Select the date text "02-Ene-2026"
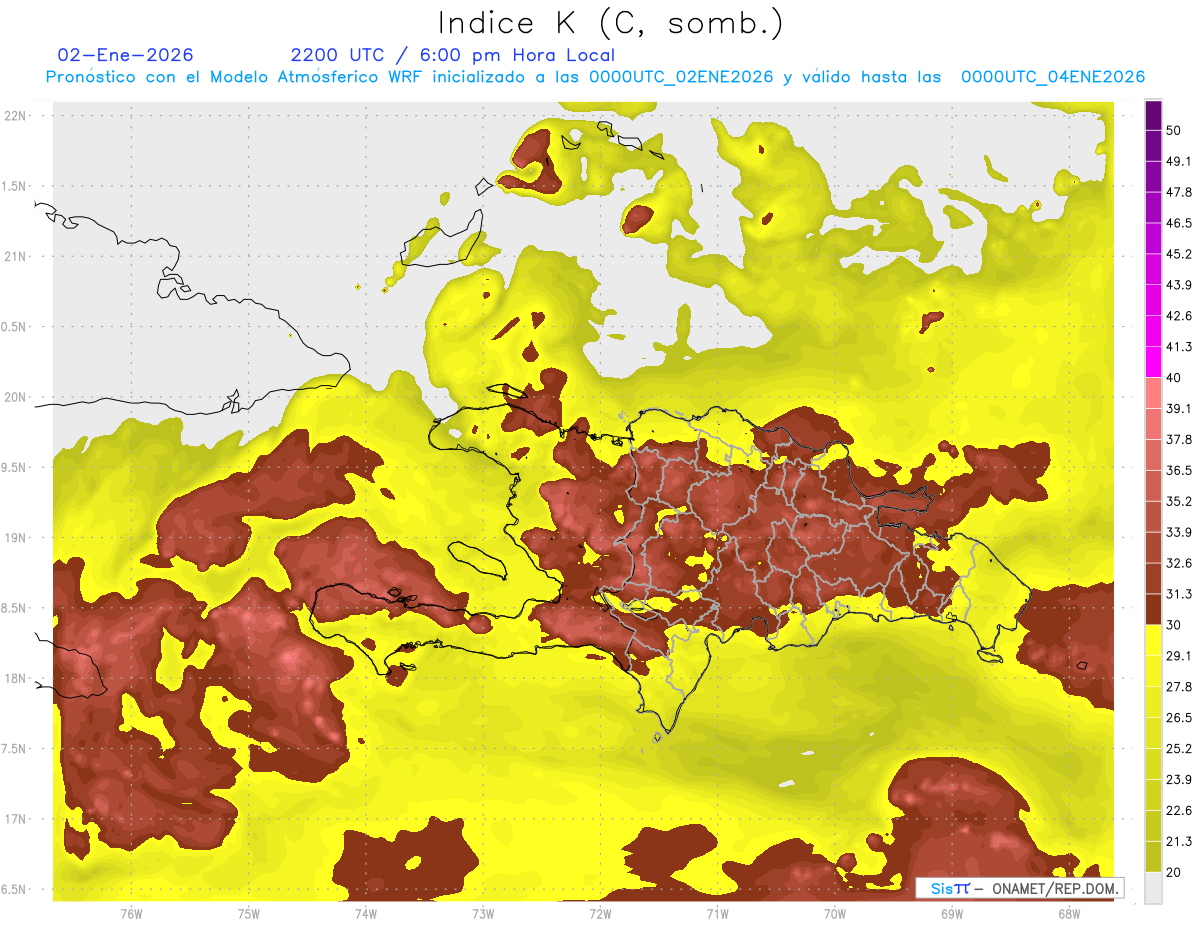This screenshot has height=927, width=1200. (126, 55)
